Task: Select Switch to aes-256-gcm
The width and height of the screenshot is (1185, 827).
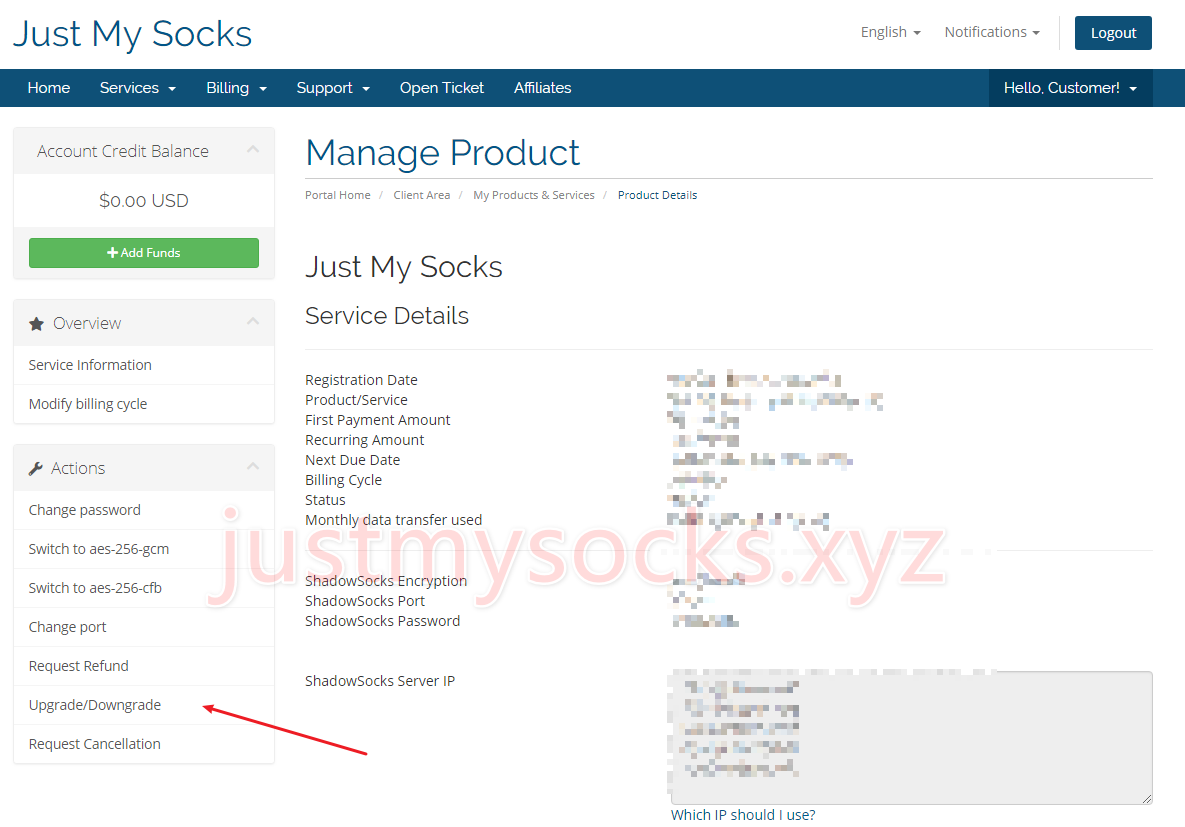Action: point(144,549)
